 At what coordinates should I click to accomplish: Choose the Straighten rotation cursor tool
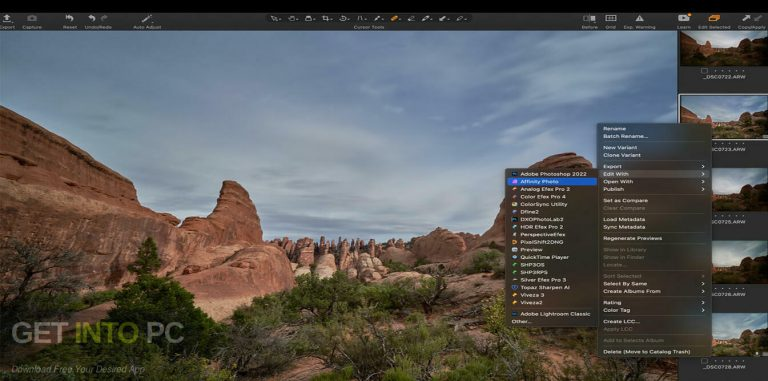click(344, 19)
